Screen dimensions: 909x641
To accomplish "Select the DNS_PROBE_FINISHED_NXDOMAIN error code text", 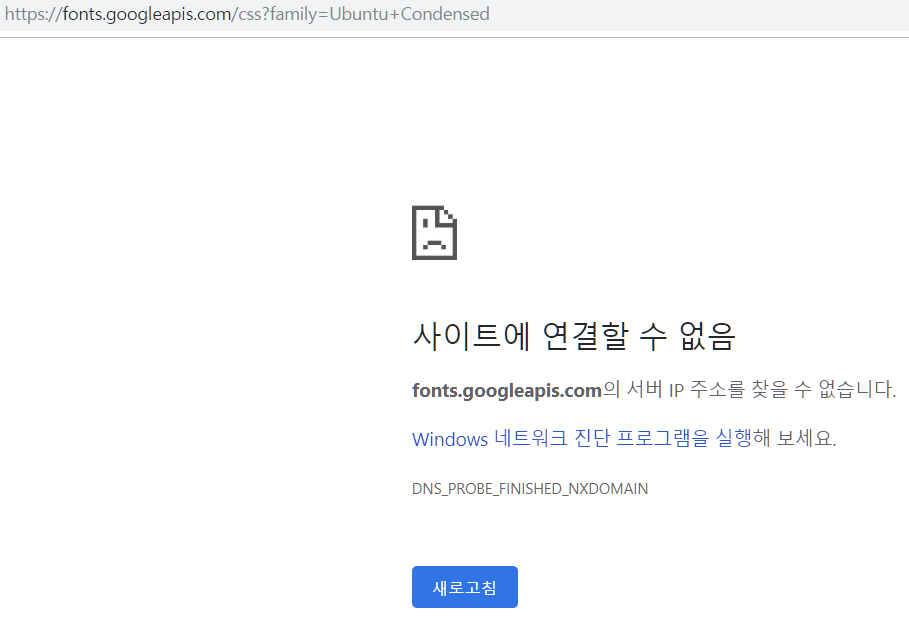I will pyautogui.click(x=530, y=489).
